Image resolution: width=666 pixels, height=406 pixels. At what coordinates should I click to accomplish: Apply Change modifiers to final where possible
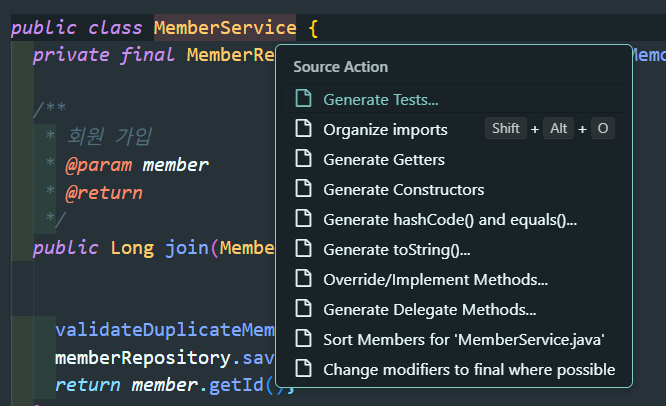pyautogui.click(x=469, y=369)
